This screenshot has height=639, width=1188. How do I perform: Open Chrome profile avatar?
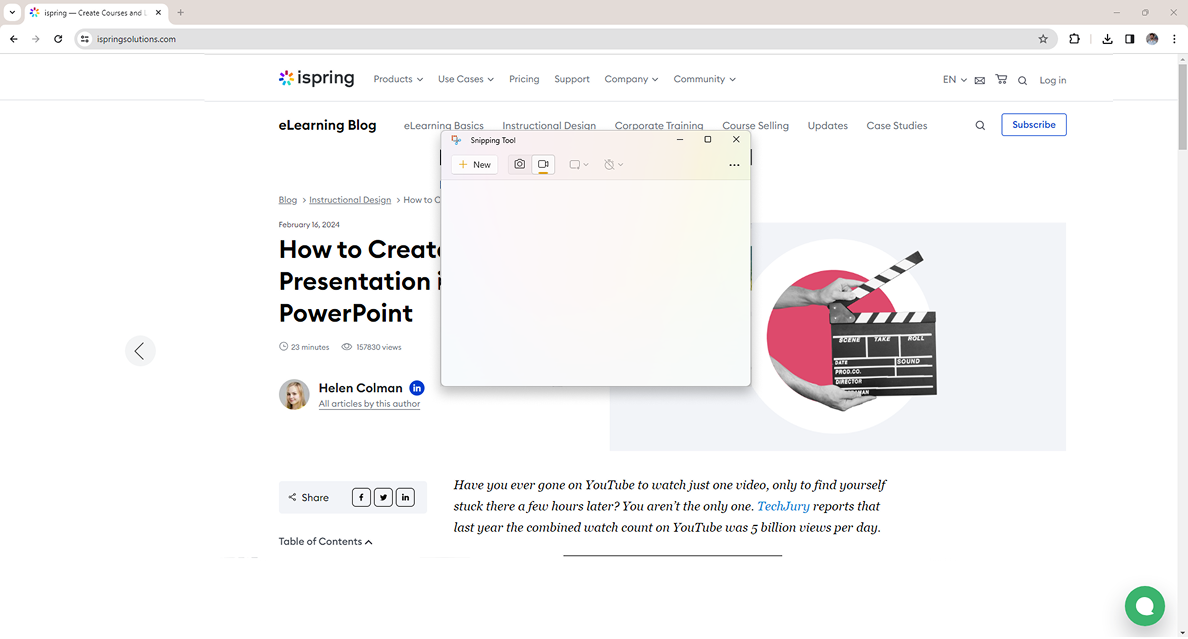tap(1152, 39)
